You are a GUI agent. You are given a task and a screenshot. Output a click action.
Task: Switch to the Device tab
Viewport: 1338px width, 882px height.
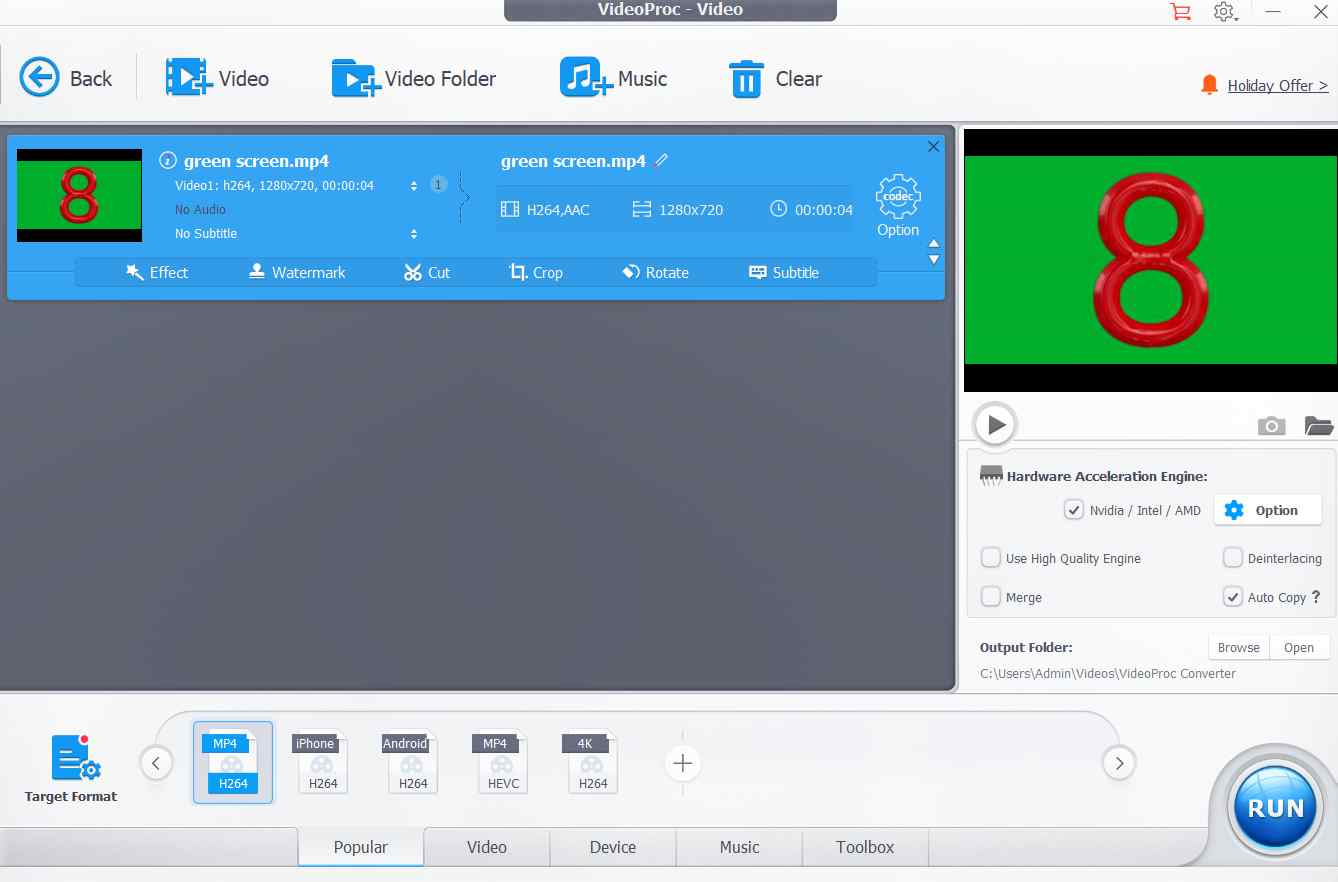pos(613,847)
